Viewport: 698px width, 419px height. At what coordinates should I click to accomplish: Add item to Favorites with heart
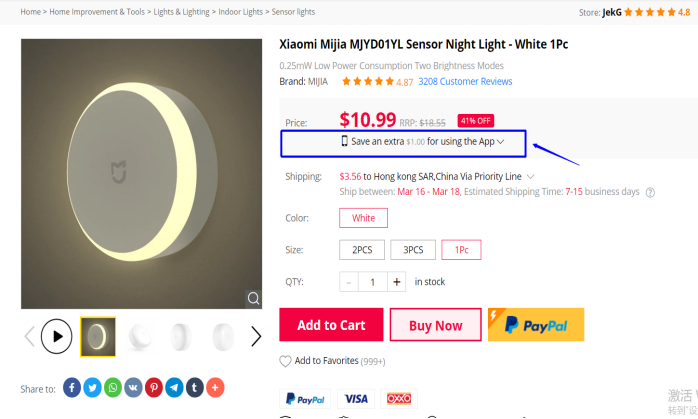click(286, 361)
